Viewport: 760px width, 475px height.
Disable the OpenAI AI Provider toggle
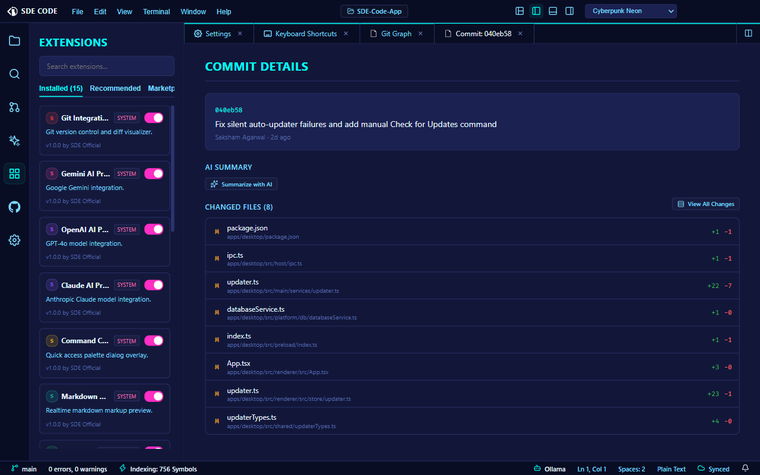pos(154,229)
